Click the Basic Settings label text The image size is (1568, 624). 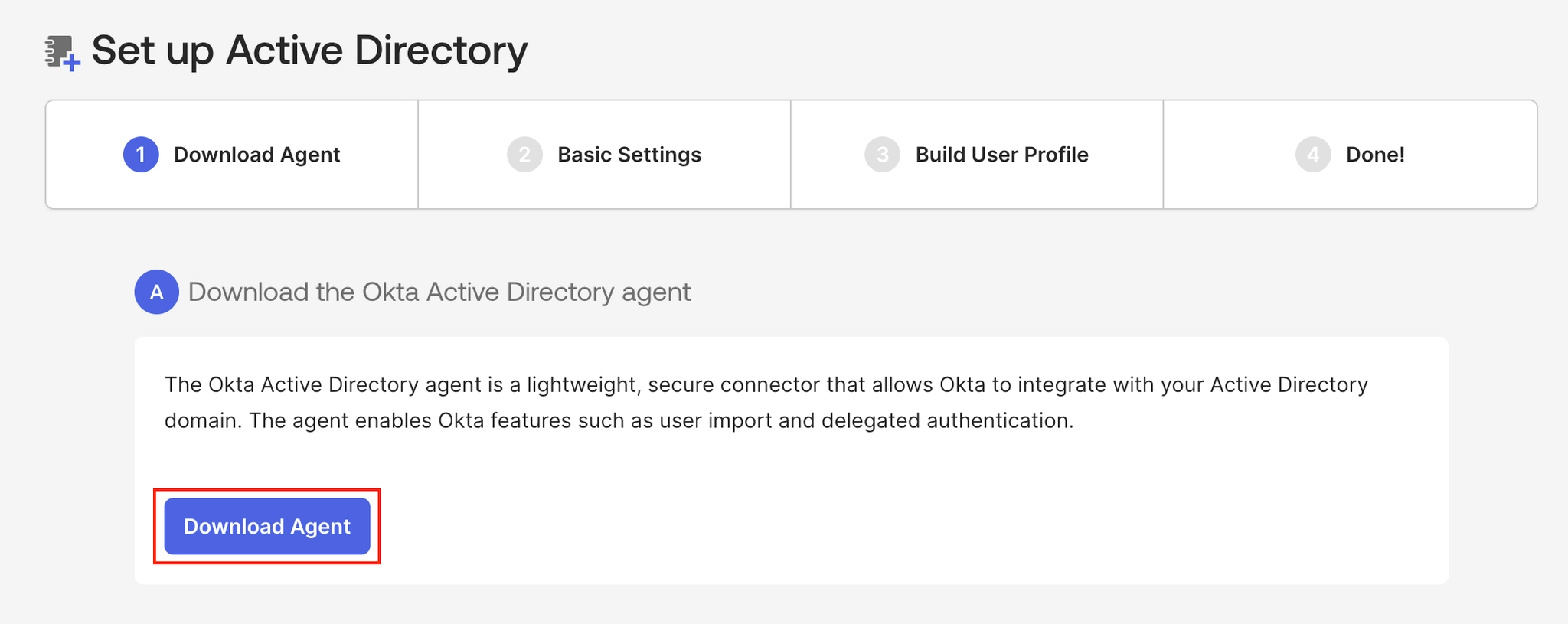pos(629,155)
